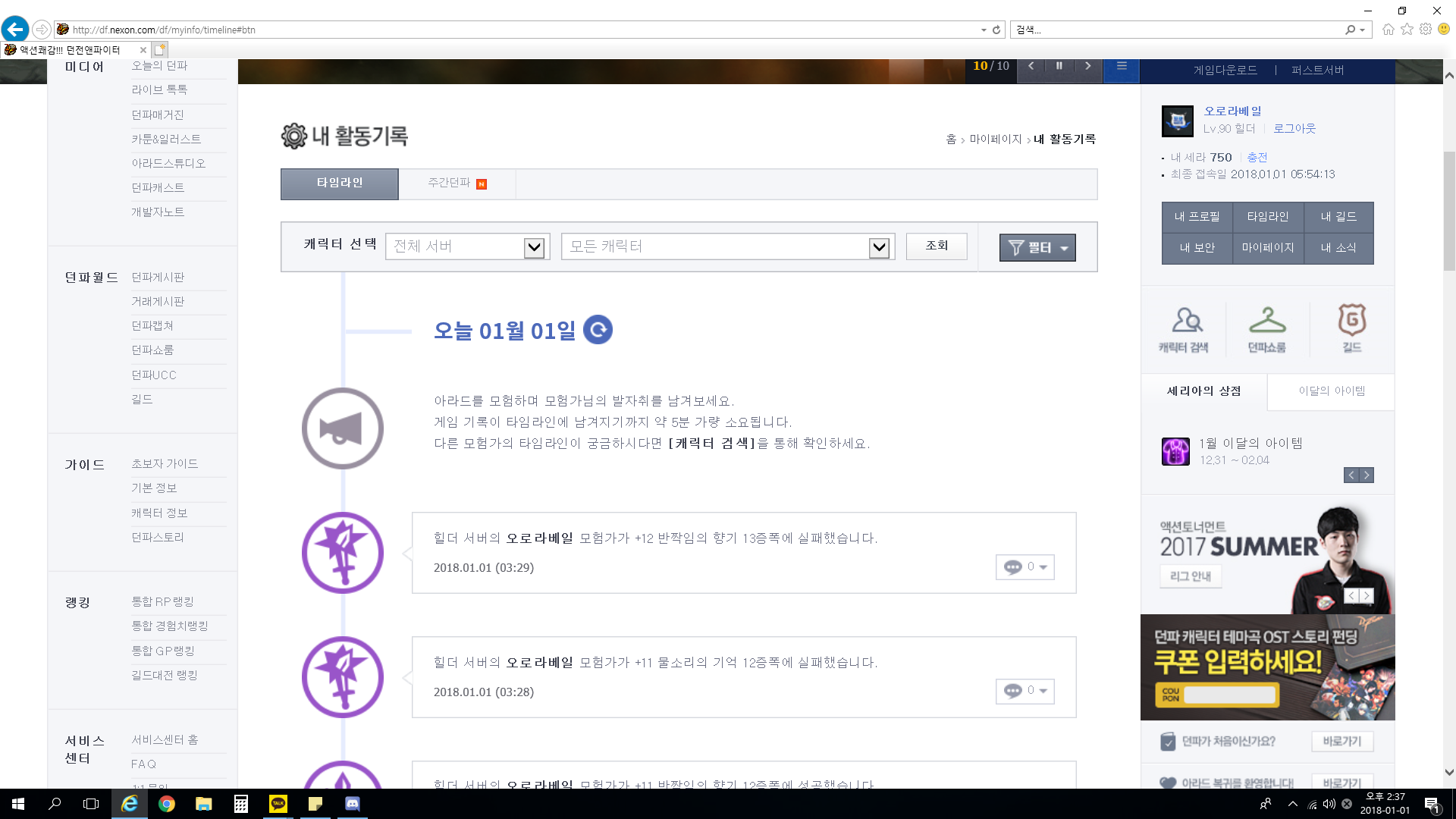The width and height of the screenshot is (1456, 819).
Task: Show the previous 세리아의 상점 item
Action: click(1351, 475)
